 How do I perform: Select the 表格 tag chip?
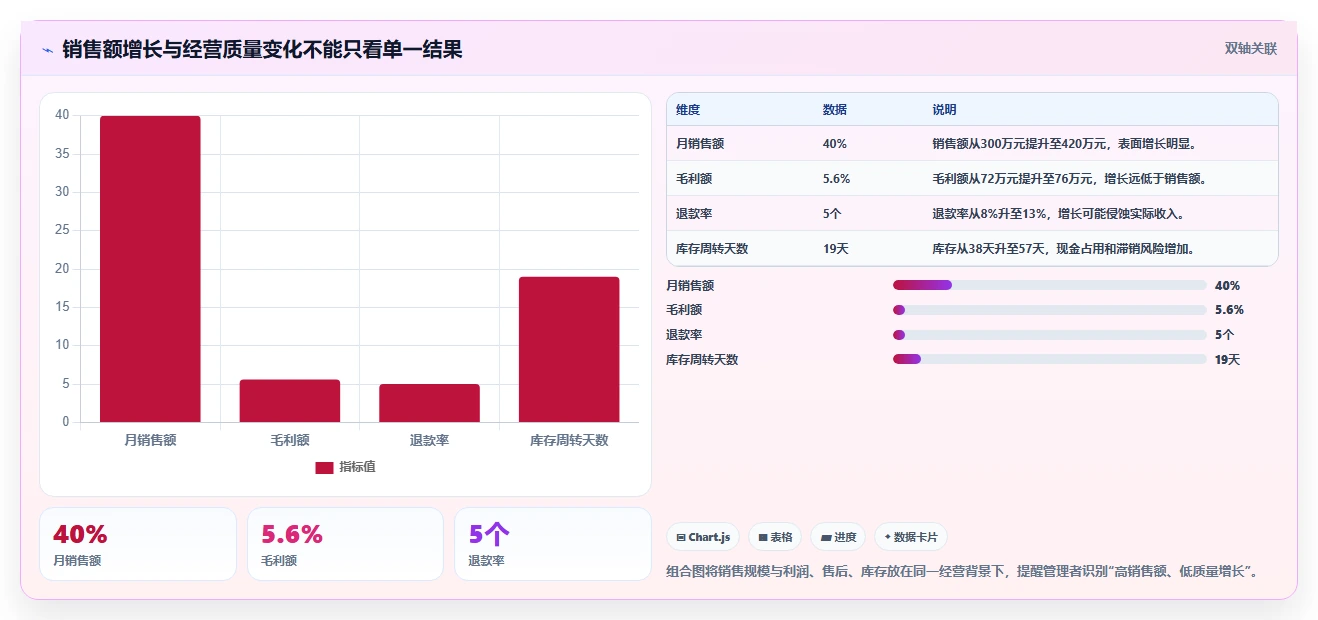point(775,537)
